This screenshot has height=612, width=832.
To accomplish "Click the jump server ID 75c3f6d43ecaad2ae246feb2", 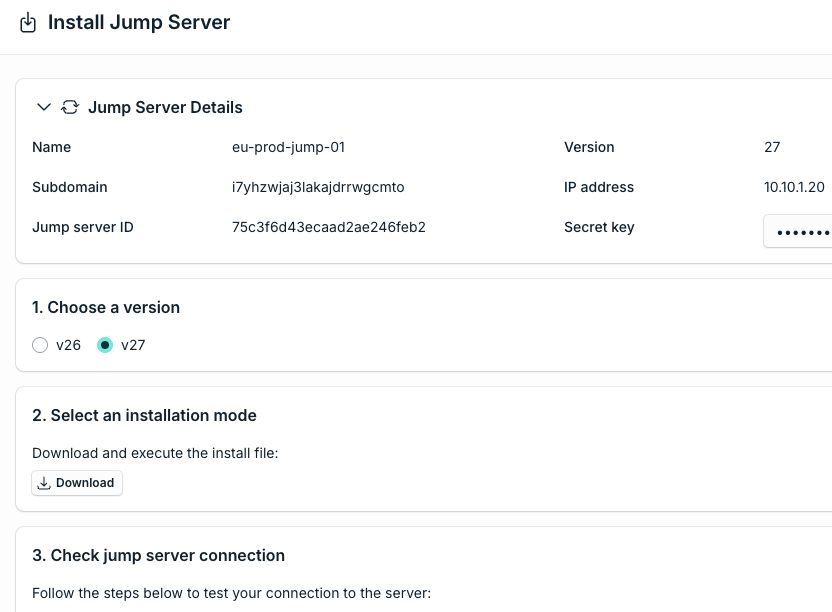I will 328,227.
